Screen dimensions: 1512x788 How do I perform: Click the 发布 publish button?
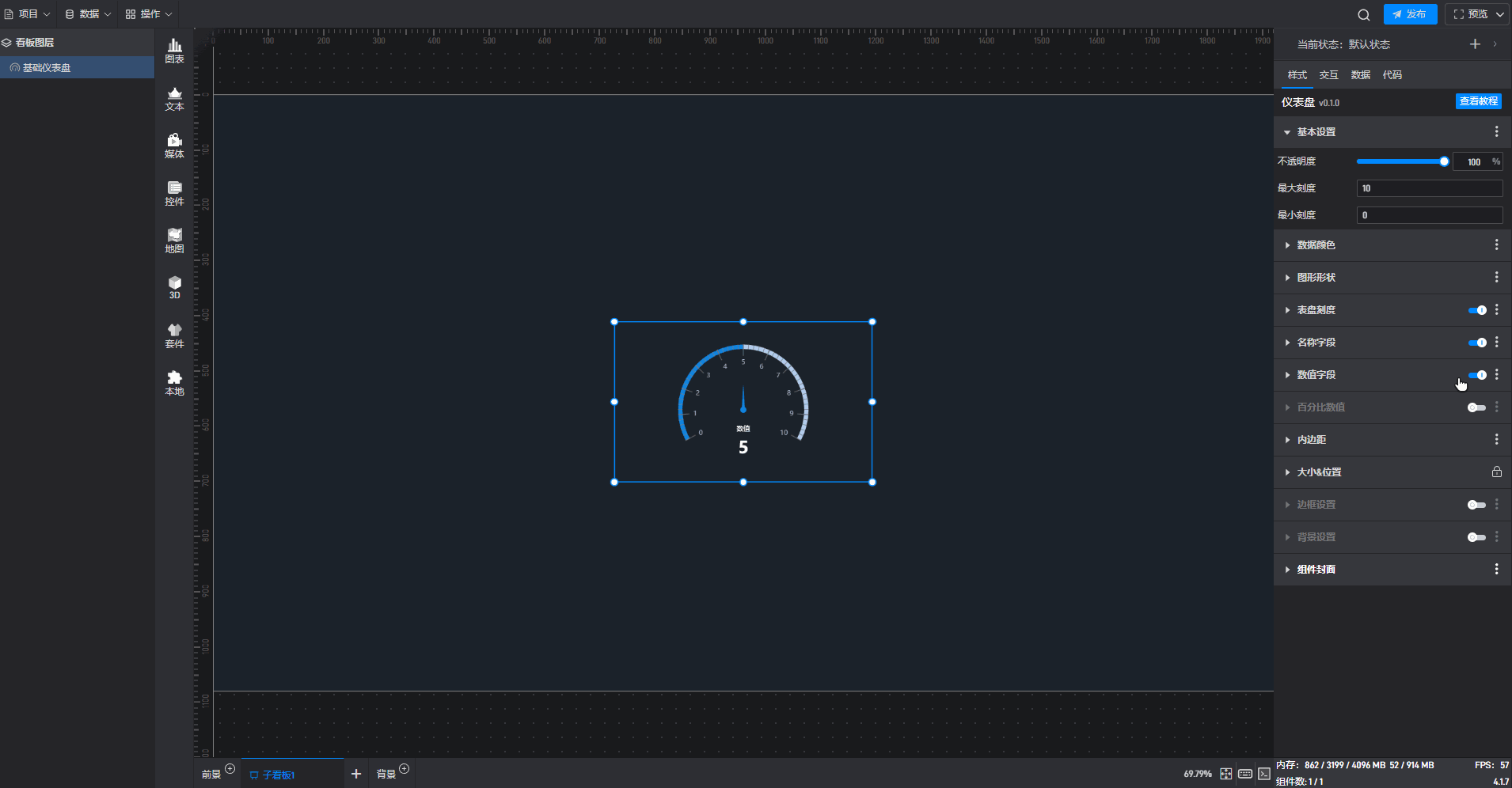pyautogui.click(x=1410, y=14)
